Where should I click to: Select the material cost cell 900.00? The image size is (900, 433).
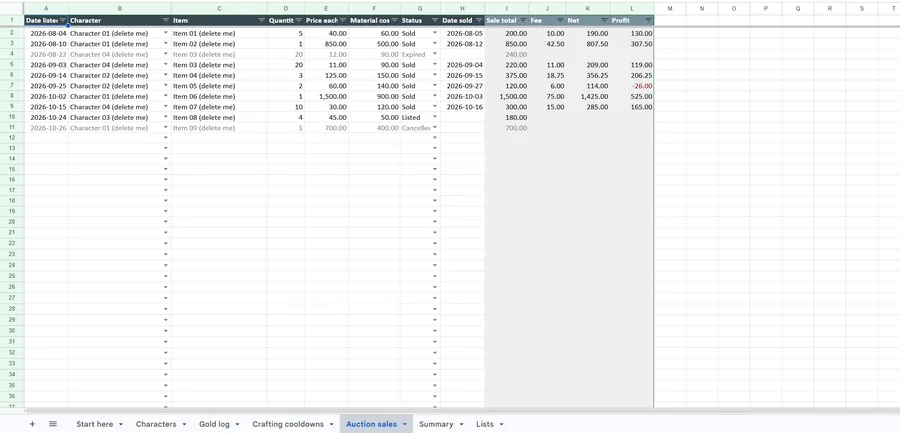tap(374, 96)
